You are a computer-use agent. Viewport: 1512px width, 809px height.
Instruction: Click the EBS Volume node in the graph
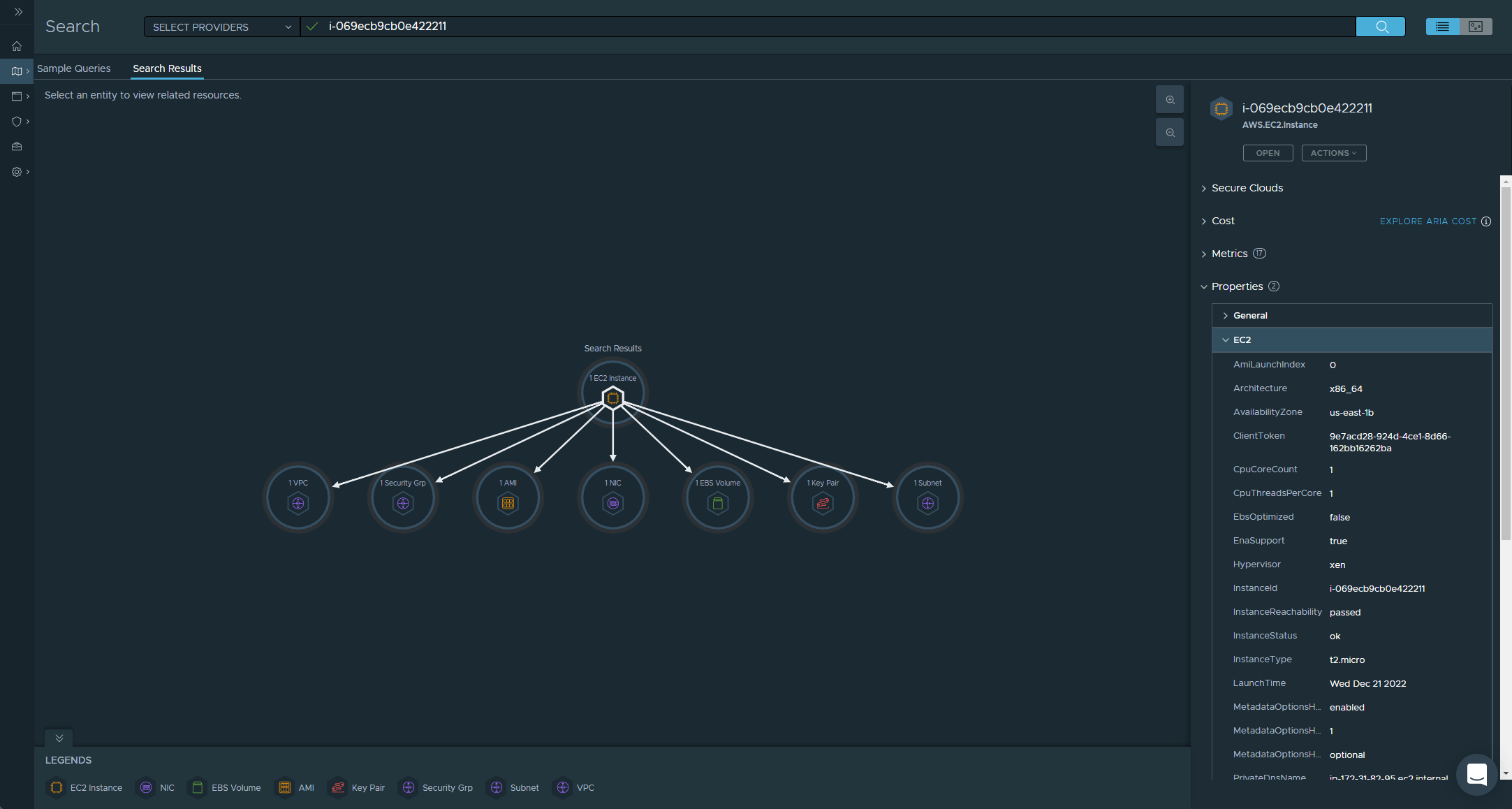717,501
